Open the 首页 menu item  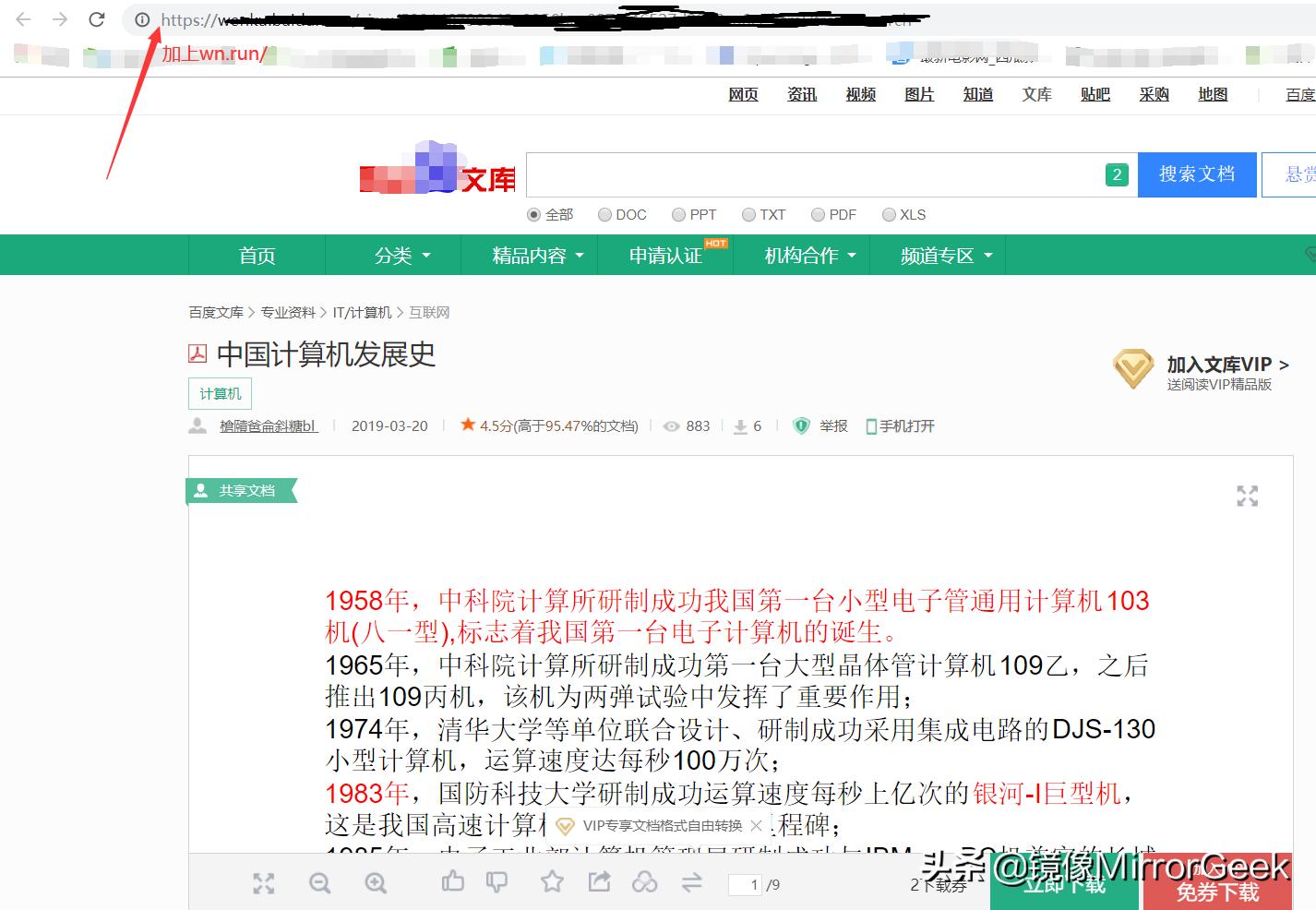point(257,255)
